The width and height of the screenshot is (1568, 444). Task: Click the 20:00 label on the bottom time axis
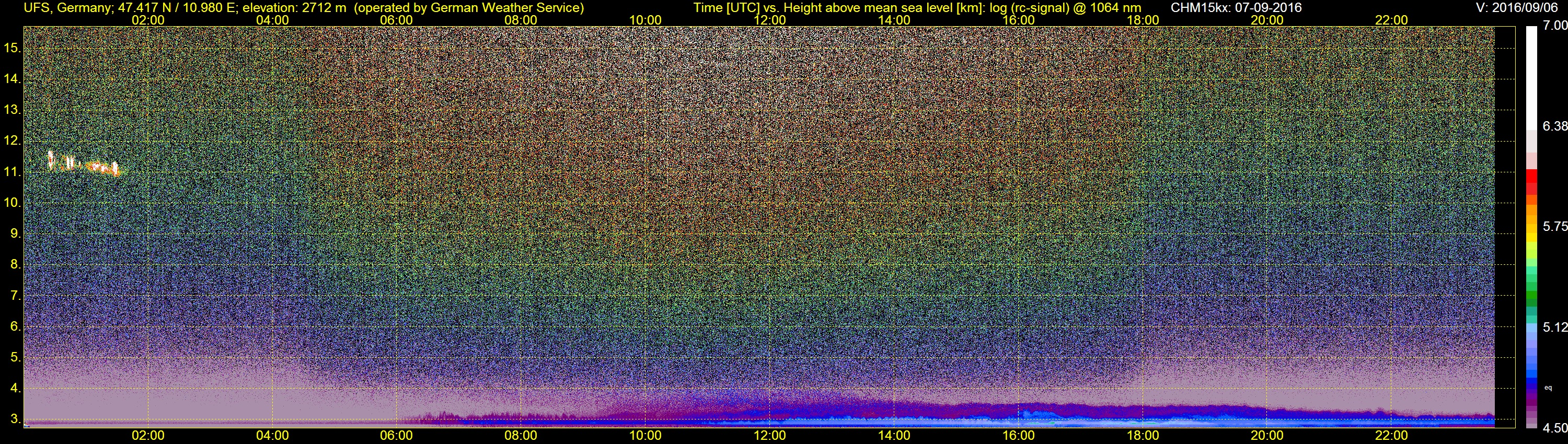coord(1267,436)
